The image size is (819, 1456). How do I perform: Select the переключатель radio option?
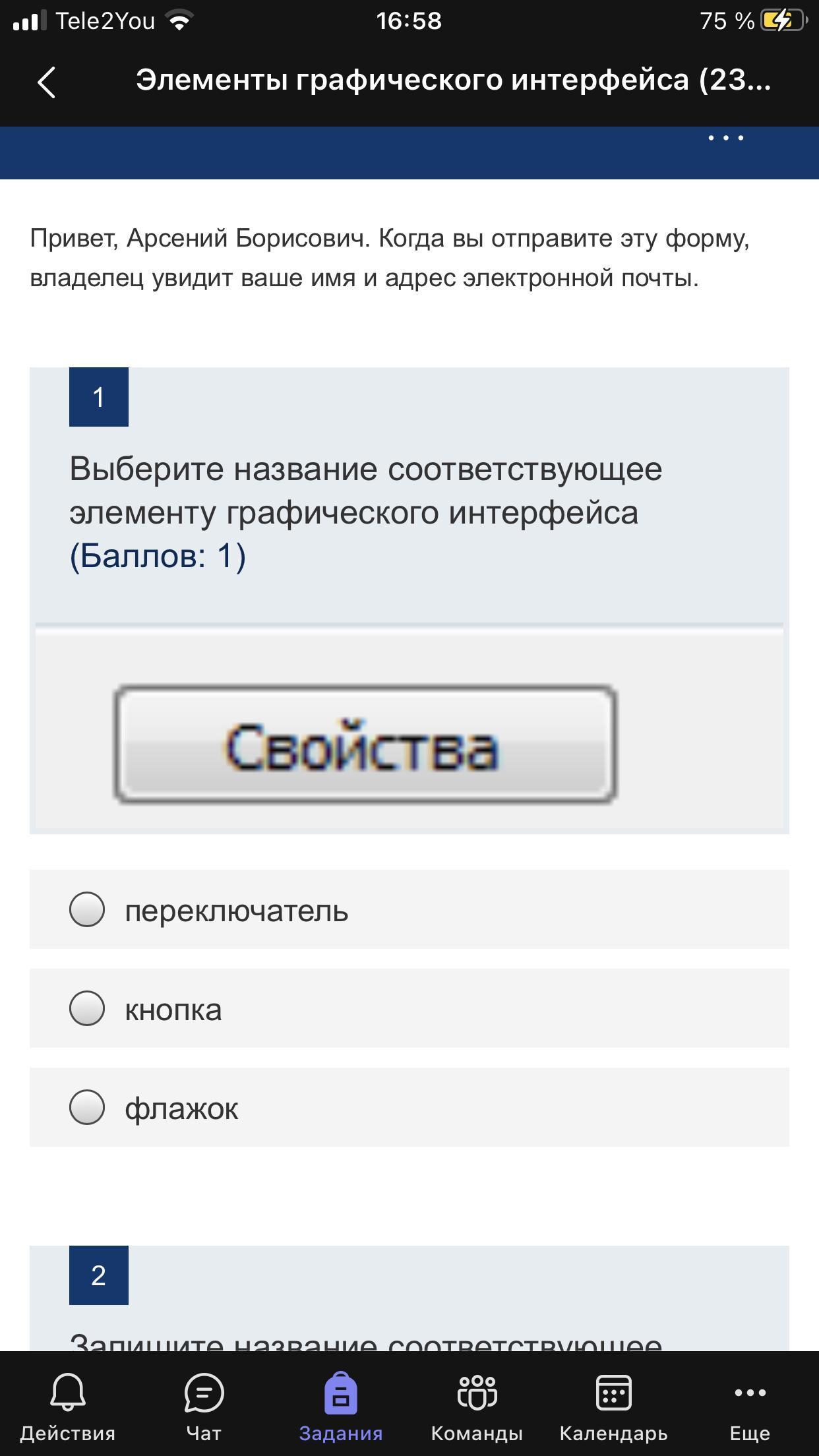pyautogui.click(x=87, y=909)
